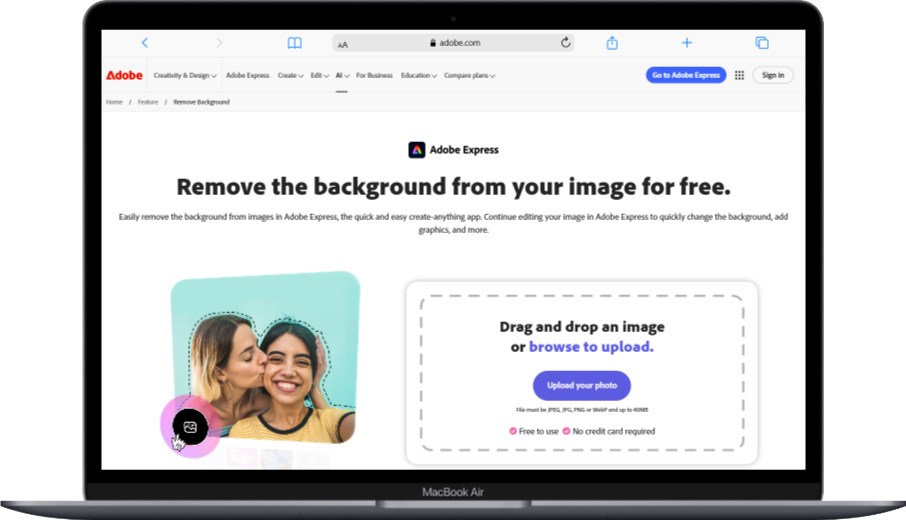906x520 pixels.
Task: Click the Sign in button
Action: coord(773,75)
